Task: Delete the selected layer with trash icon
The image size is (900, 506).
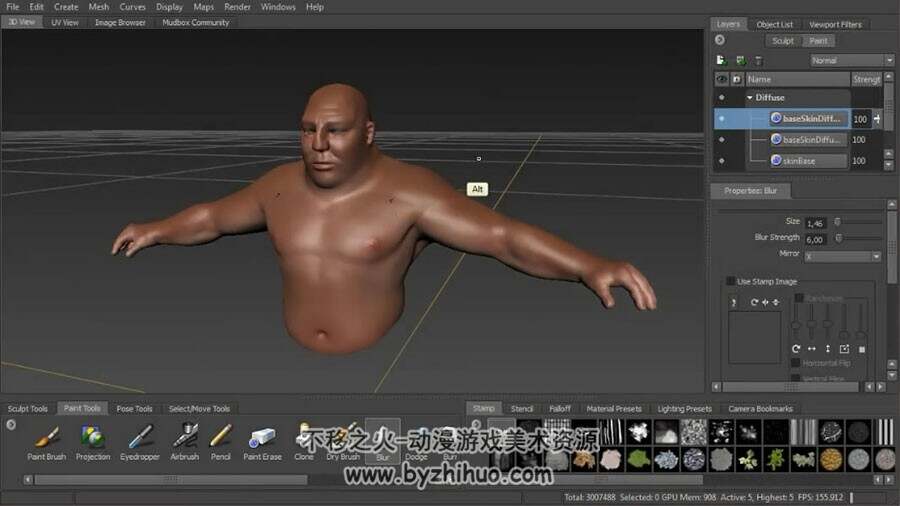Action: click(758, 60)
